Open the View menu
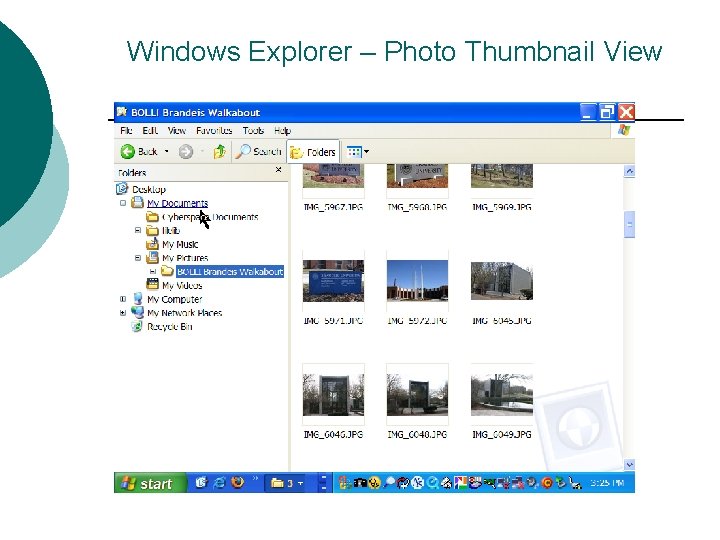The height and width of the screenshot is (540, 720). (177, 131)
